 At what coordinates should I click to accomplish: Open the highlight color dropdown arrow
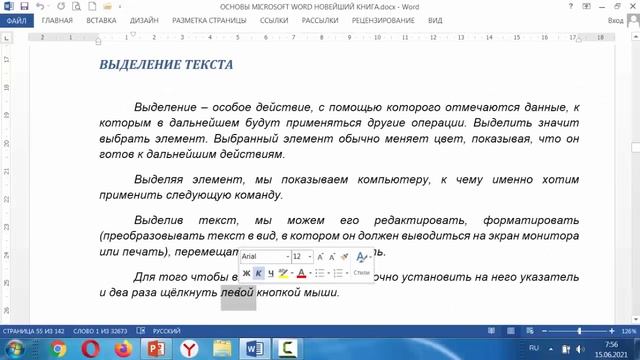click(292, 273)
